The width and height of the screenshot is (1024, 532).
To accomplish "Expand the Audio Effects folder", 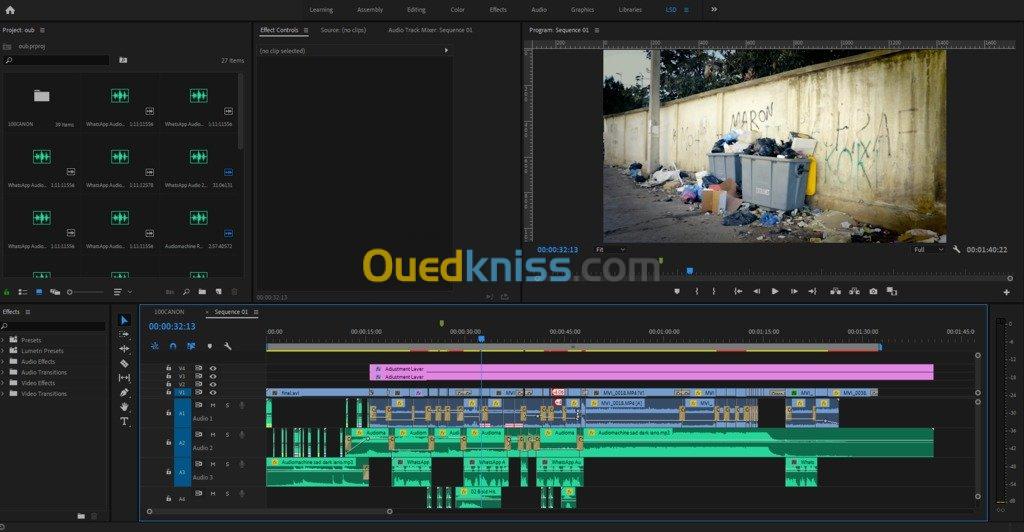I will (3, 362).
